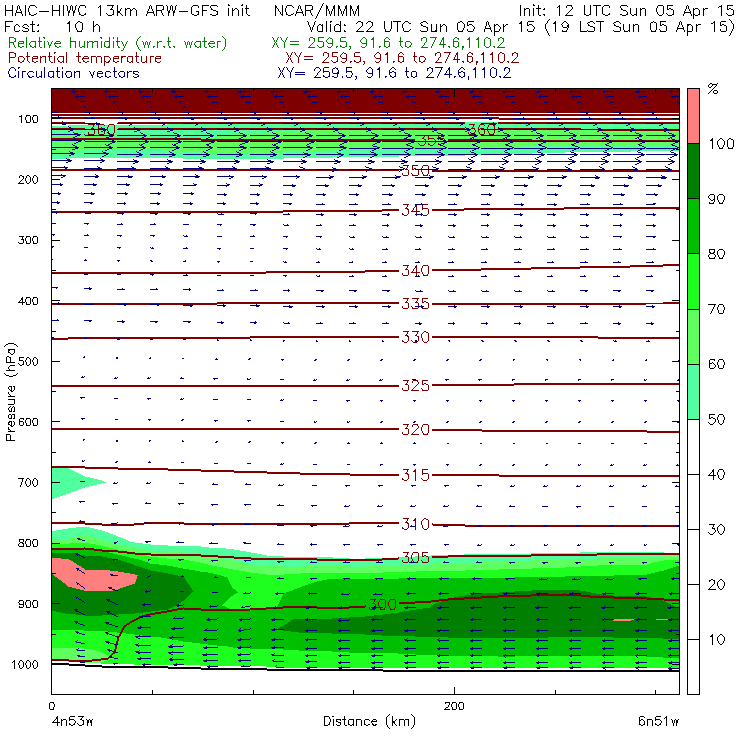Click the colorbar value 10

coord(716,639)
